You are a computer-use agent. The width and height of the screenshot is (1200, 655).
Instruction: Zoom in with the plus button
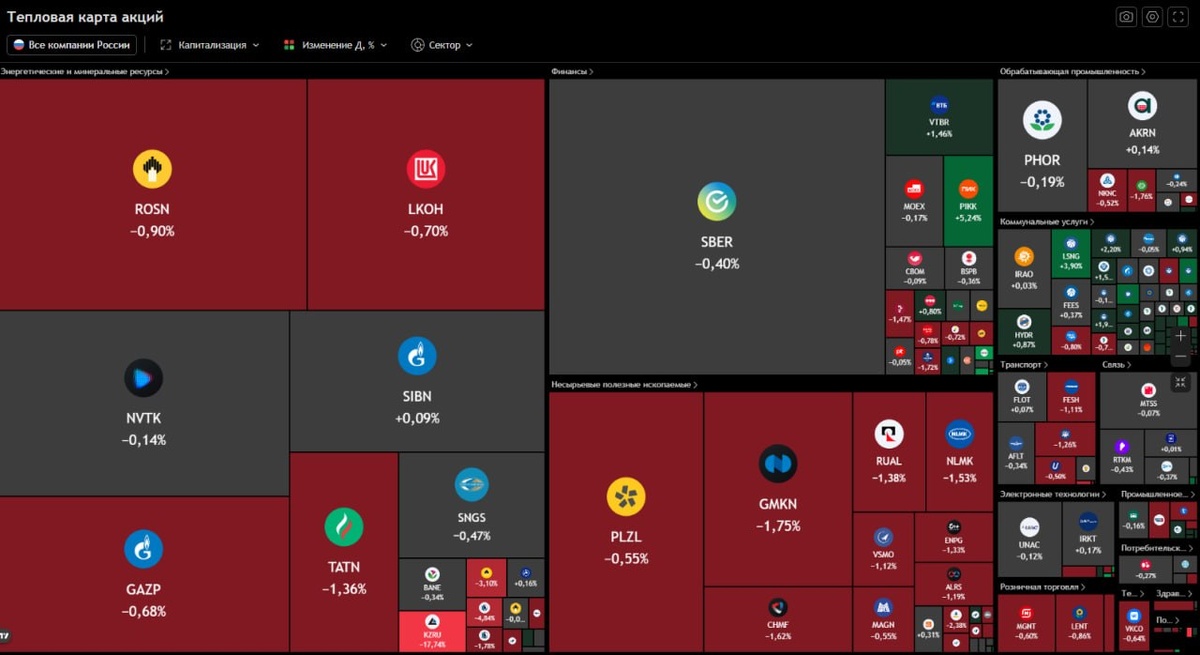(x=1181, y=336)
